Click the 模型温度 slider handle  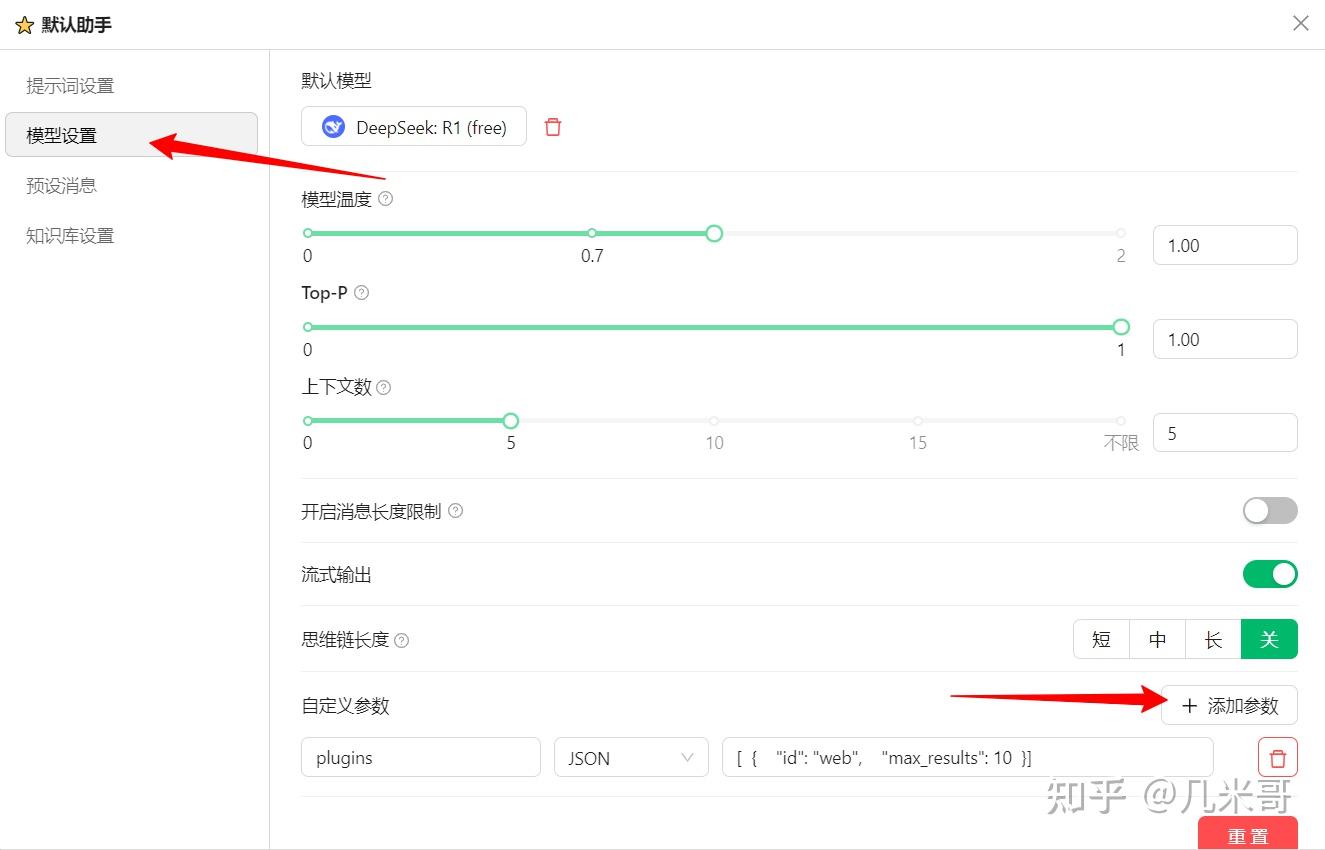click(x=714, y=233)
